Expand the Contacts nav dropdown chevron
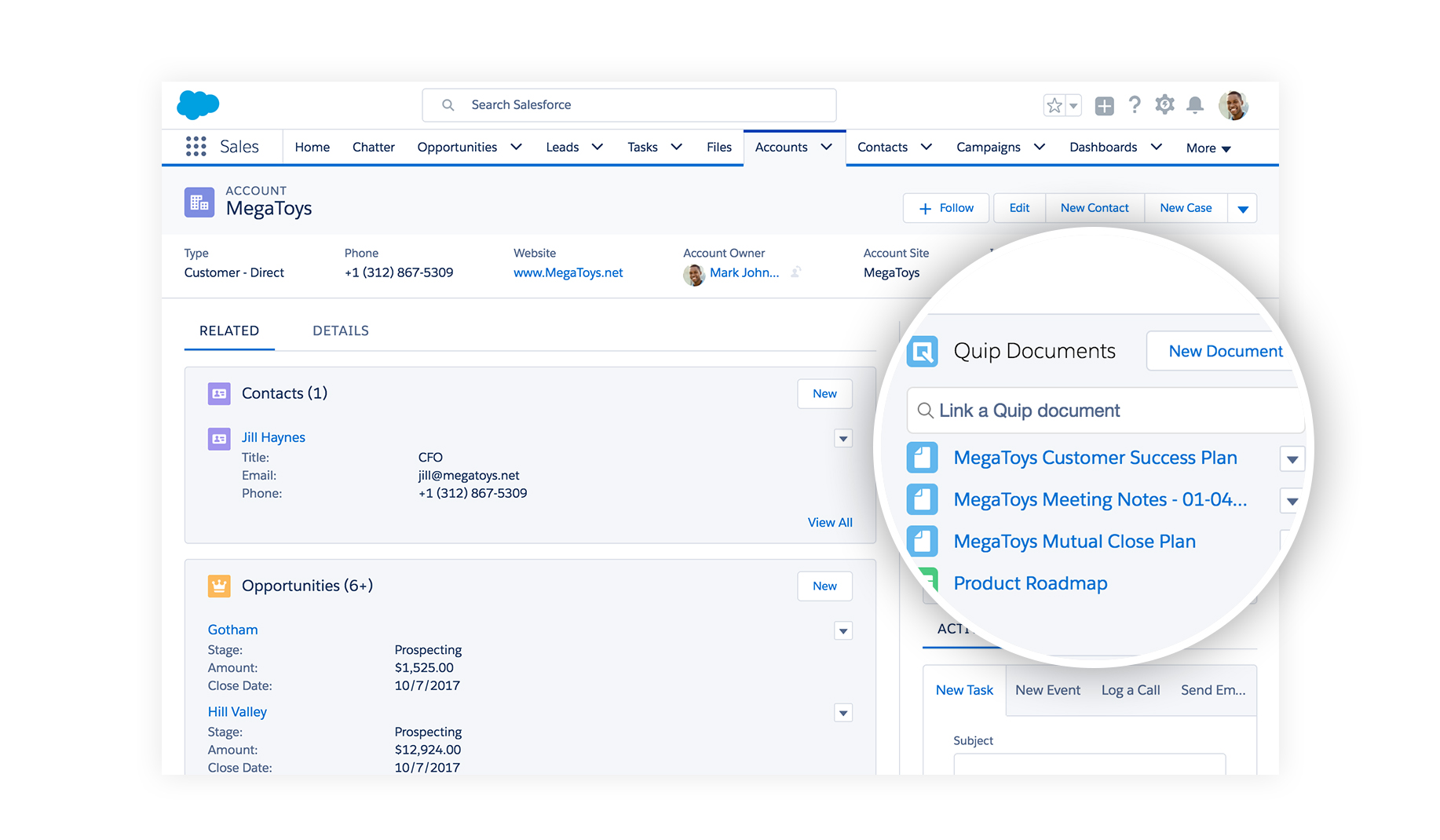This screenshot has width=1440, height=840. tap(926, 147)
